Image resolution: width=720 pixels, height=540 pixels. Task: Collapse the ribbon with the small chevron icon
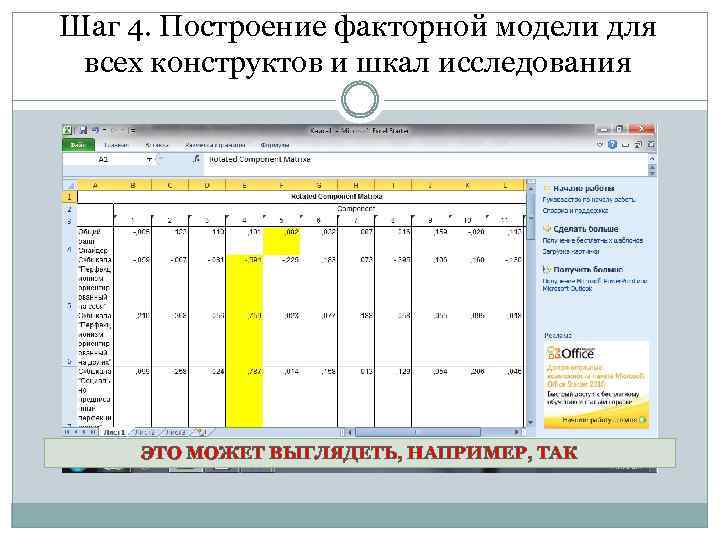tap(600, 144)
